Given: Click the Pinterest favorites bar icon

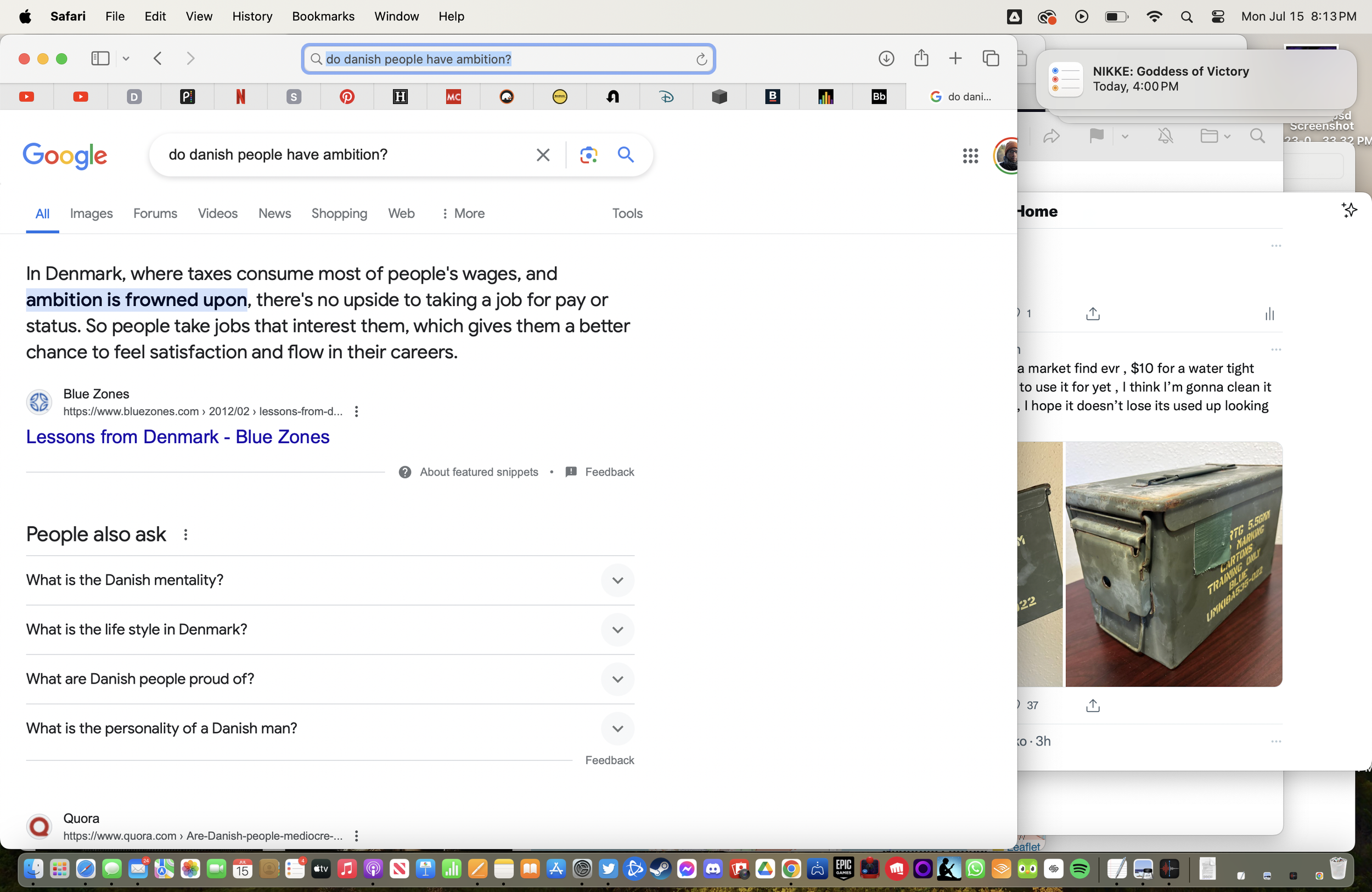Looking at the screenshot, I should [346, 97].
